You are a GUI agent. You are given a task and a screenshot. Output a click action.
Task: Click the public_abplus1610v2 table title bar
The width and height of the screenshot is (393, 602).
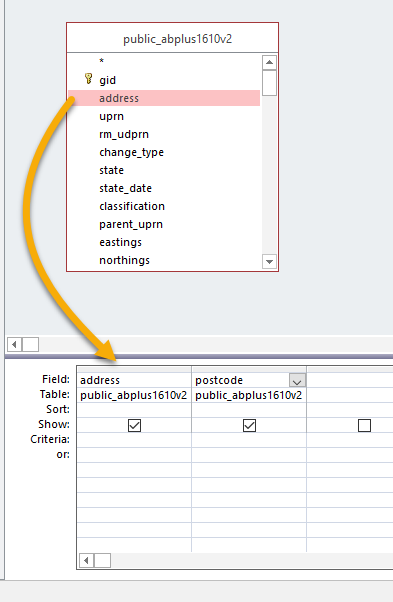172,38
